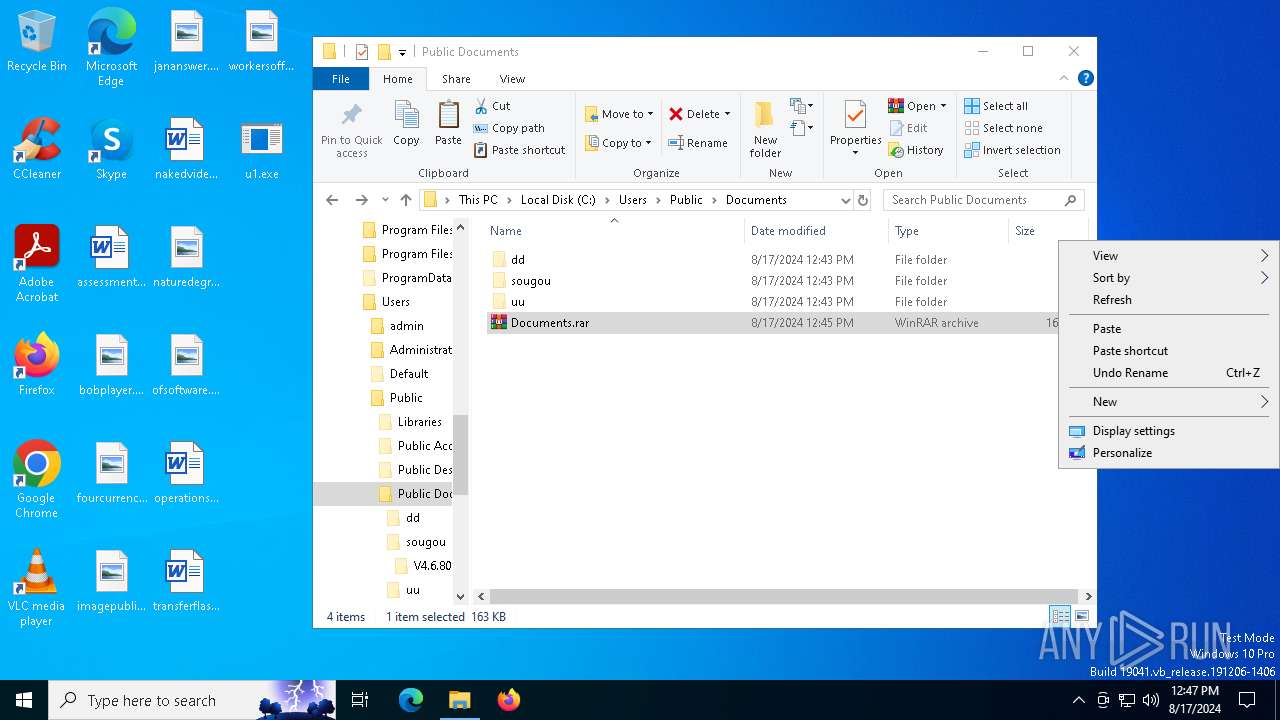Expand Delete options arrow
The height and width of the screenshot is (720, 1280).
[727, 114]
